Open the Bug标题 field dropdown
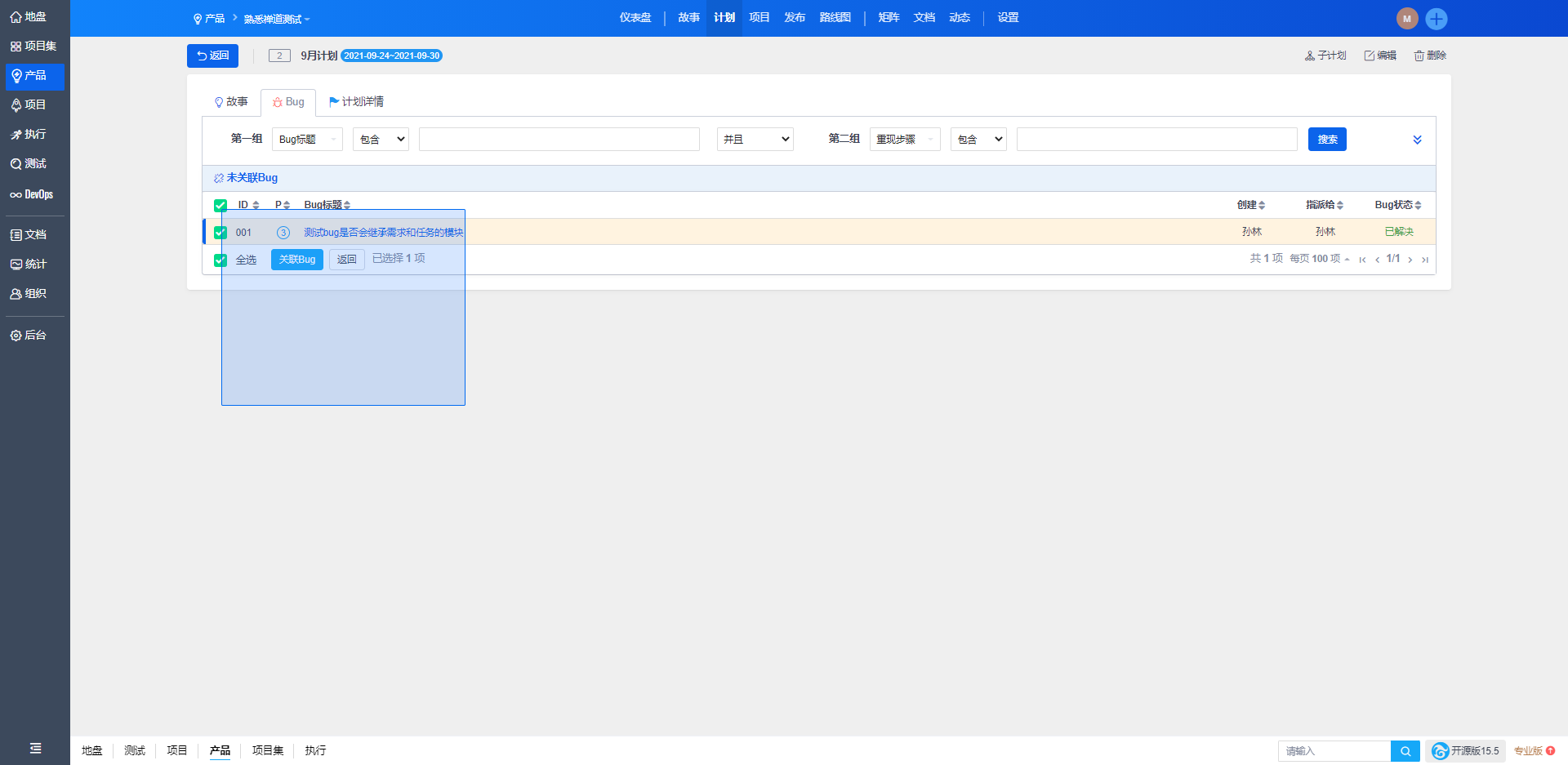The image size is (1568, 765). tap(307, 140)
